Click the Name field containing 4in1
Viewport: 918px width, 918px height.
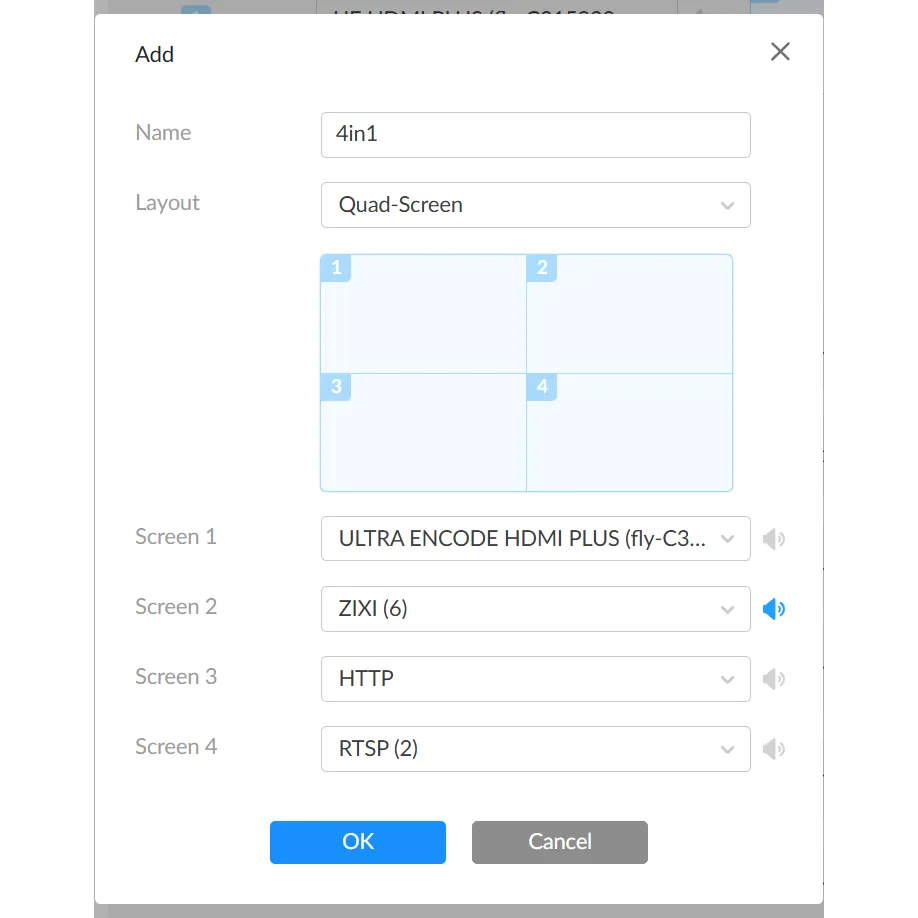click(536, 134)
